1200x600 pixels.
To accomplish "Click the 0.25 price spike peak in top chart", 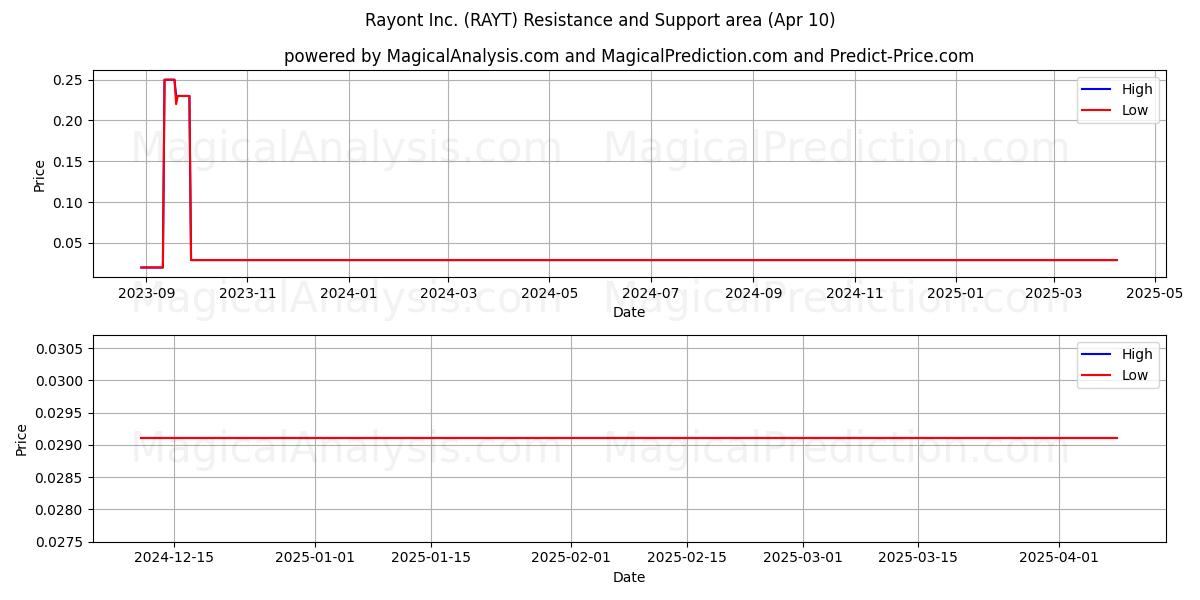I will tap(169, 80).
